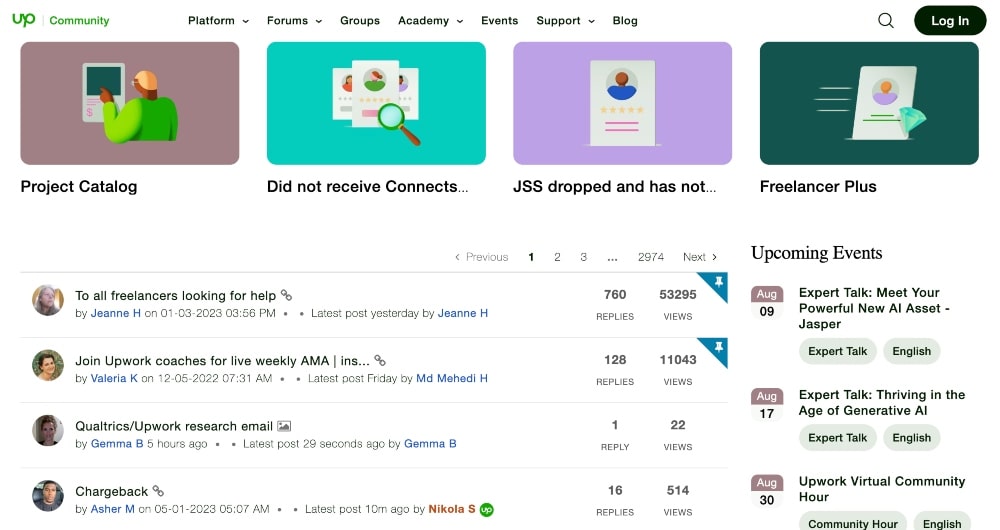Click the pin icon on 'Join Upwork coaches' thread
The width and height of the screenshot is (1000, 530).
(x=719, y=347)
